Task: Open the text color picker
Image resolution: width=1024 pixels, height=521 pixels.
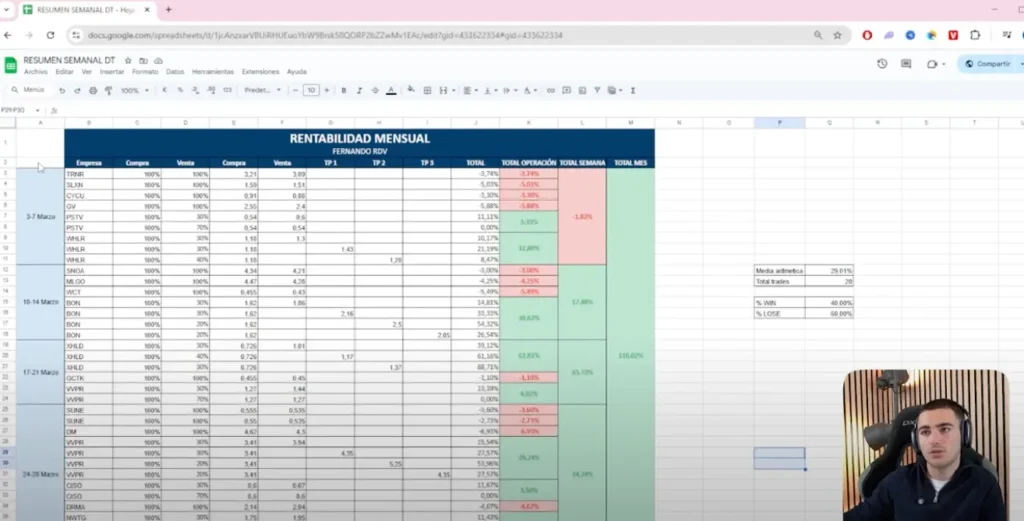Action: point(391,91)
